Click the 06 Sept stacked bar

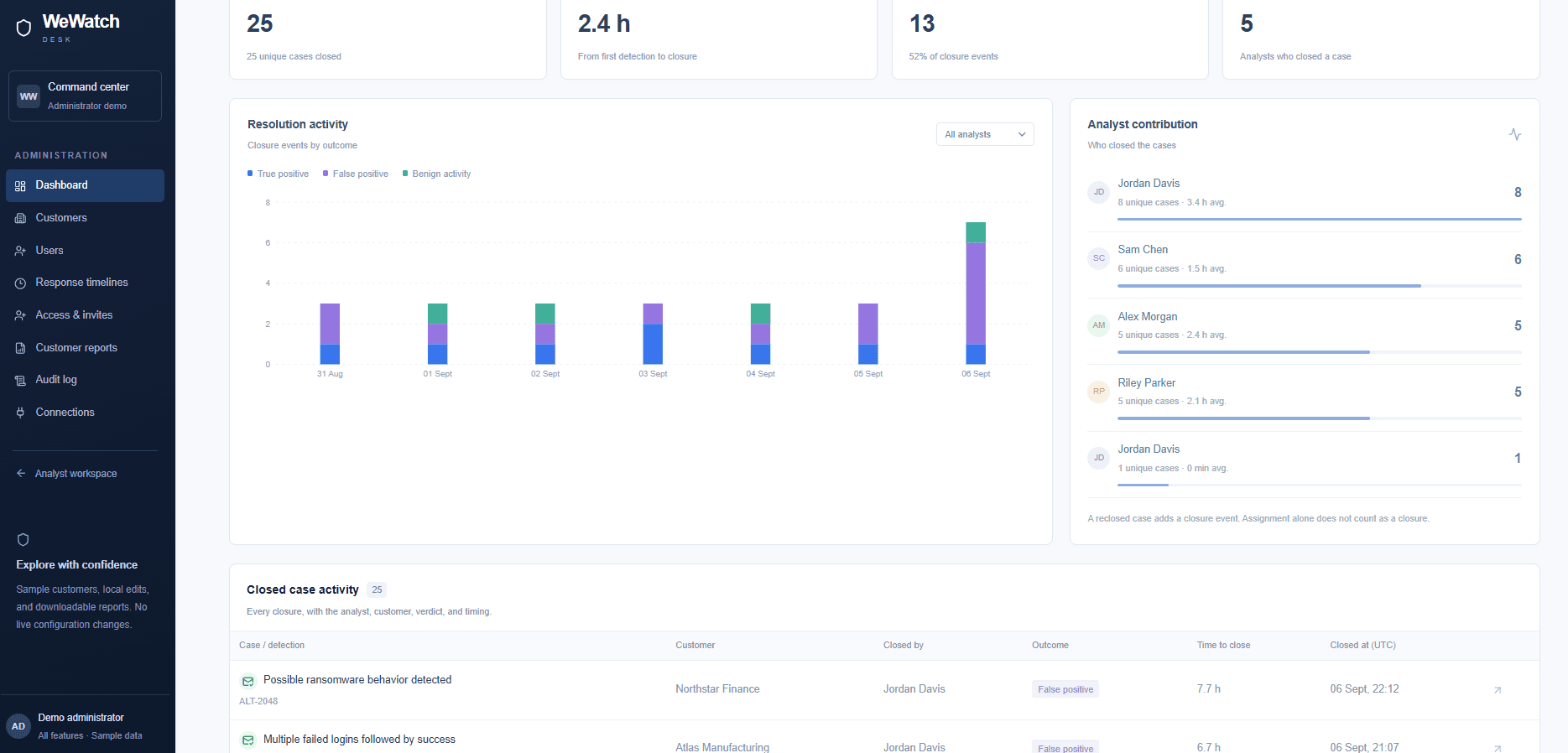(x=976, y=293)
